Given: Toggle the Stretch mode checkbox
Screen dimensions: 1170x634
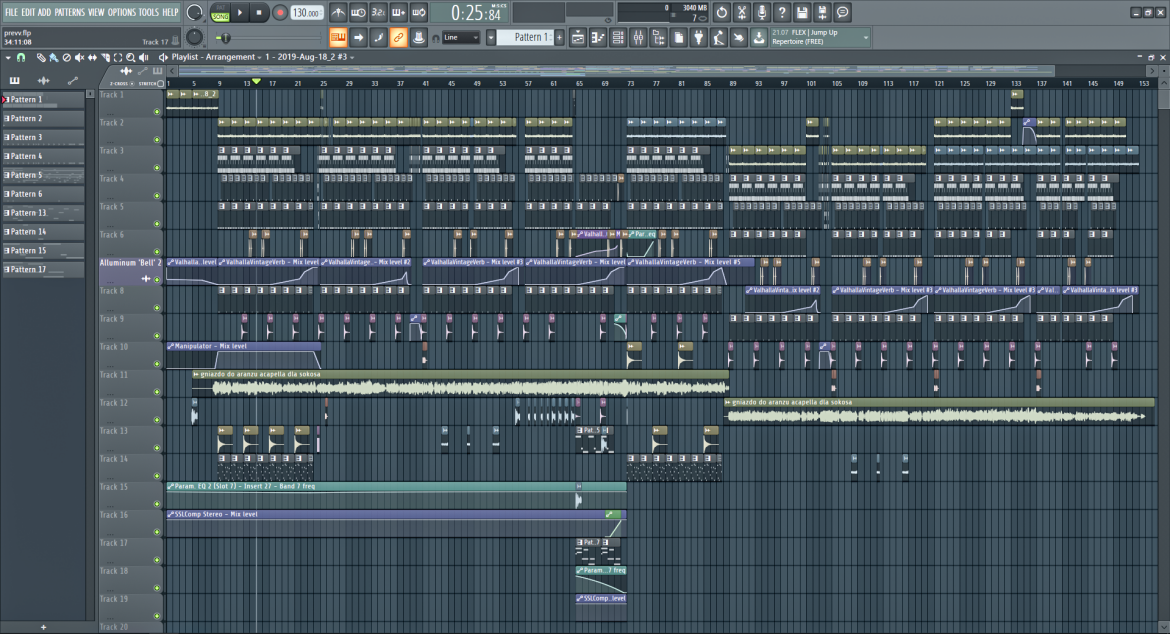Looking at the screenshot, I should point(160,84).
